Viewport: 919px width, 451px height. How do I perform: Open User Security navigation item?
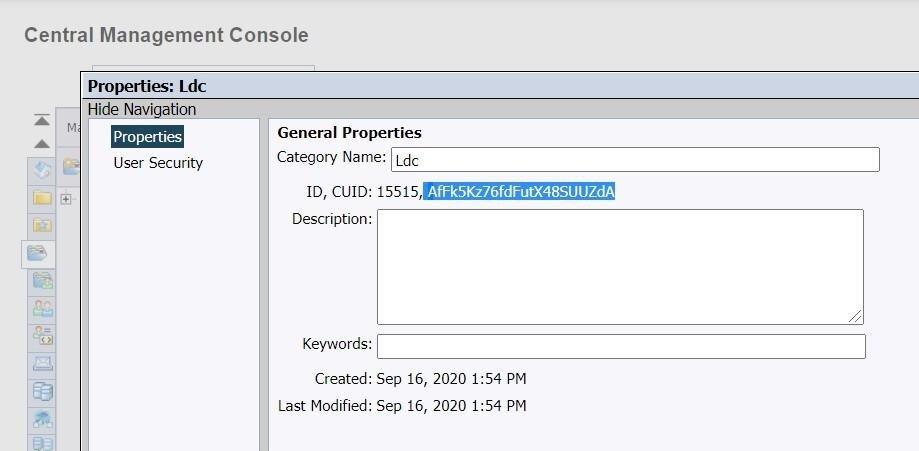pyautogui.click(x=158, y=162)
